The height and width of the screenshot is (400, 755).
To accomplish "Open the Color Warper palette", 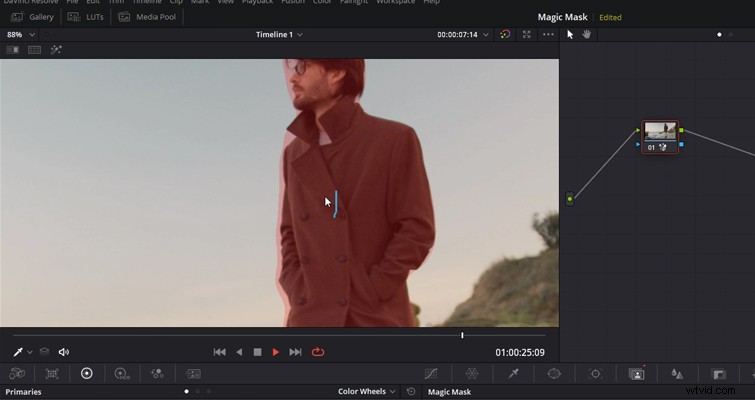I will [x=472, y=374].
